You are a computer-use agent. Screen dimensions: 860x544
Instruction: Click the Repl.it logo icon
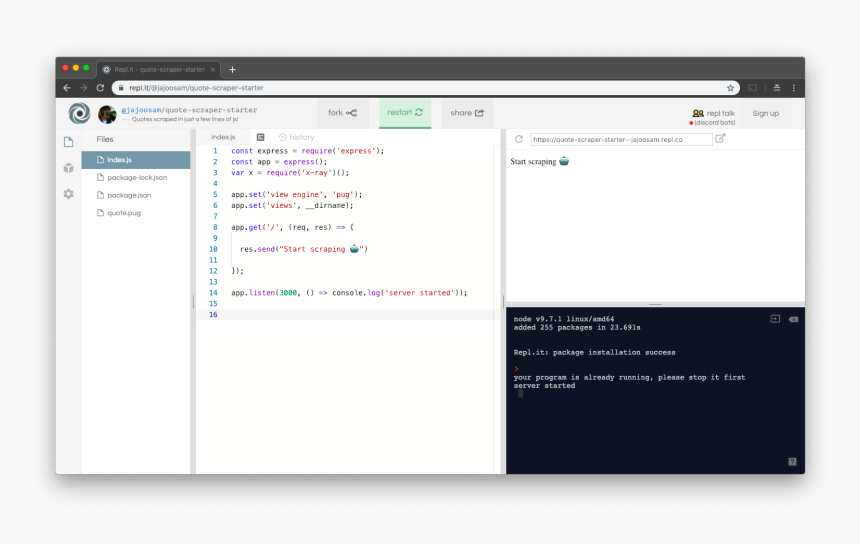tap(79, 113)
